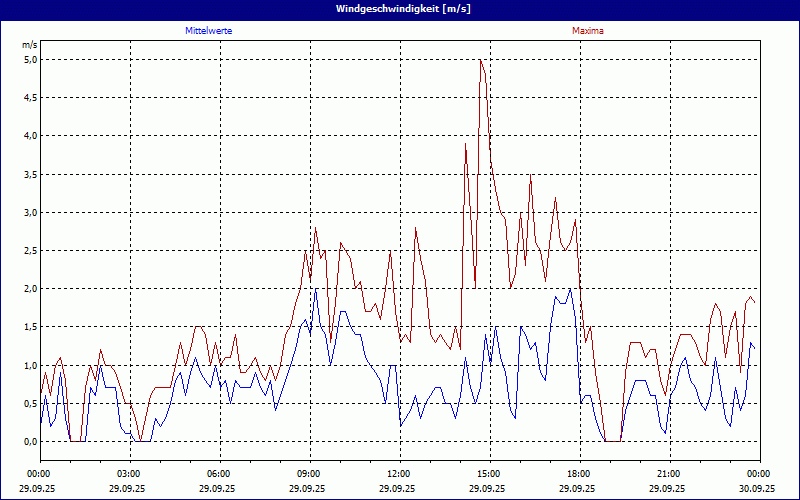Click the 15:00 time axis label
Screen dimensions: 800x500
[x=489, y=474]
